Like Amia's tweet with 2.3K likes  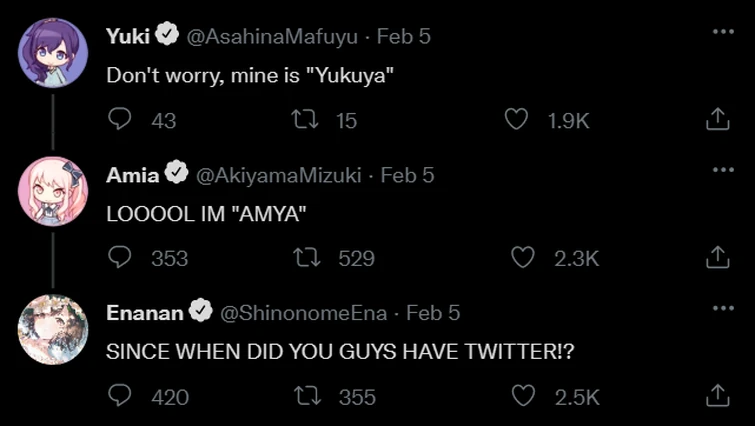click(523, 258)
